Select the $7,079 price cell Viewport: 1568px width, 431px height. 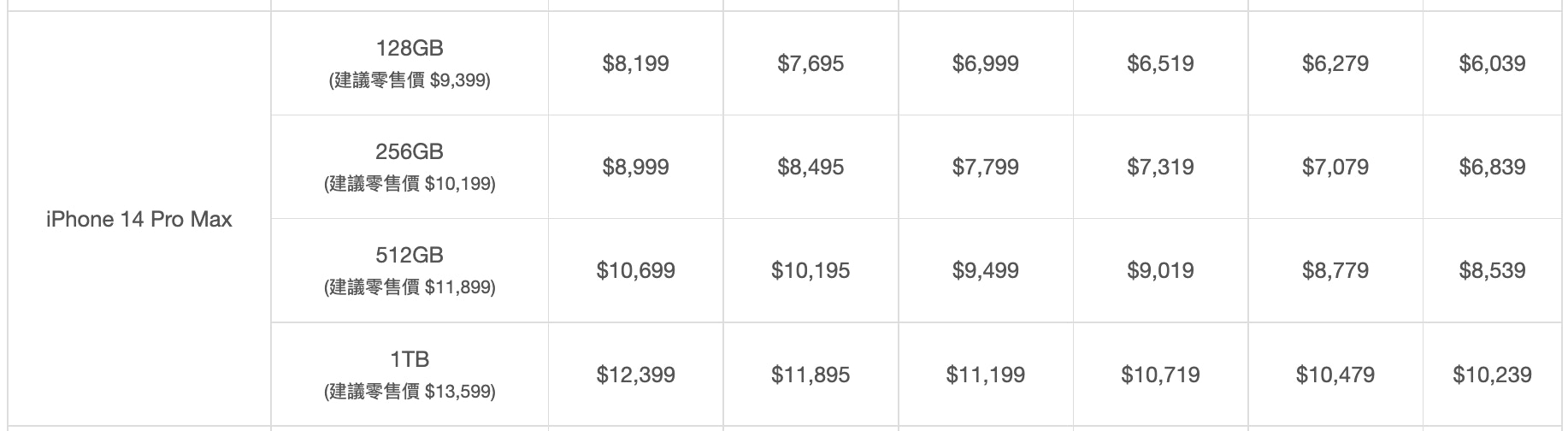click(1335, 167)
